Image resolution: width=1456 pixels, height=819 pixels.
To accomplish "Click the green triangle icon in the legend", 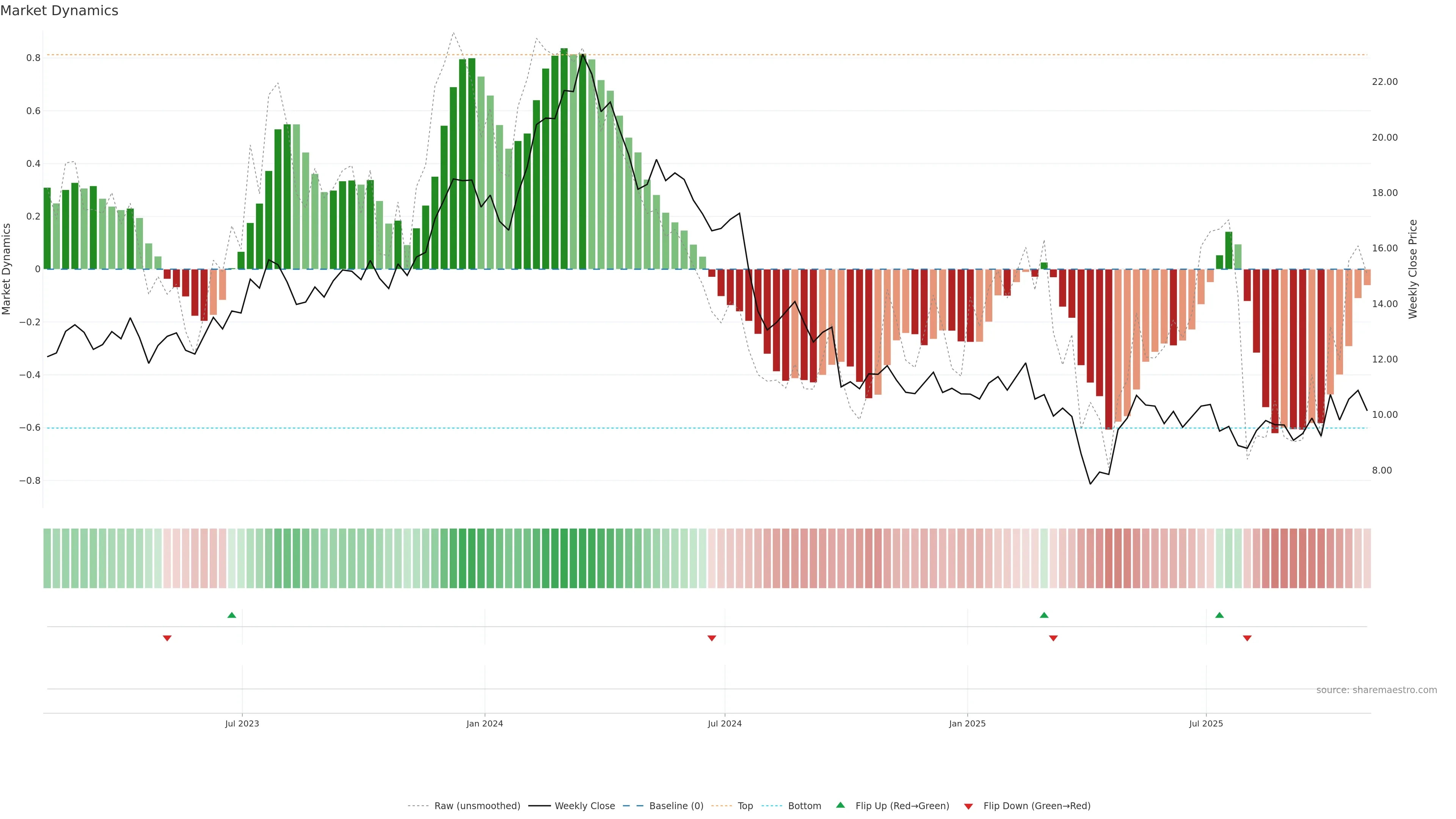I will click(841, 805).
